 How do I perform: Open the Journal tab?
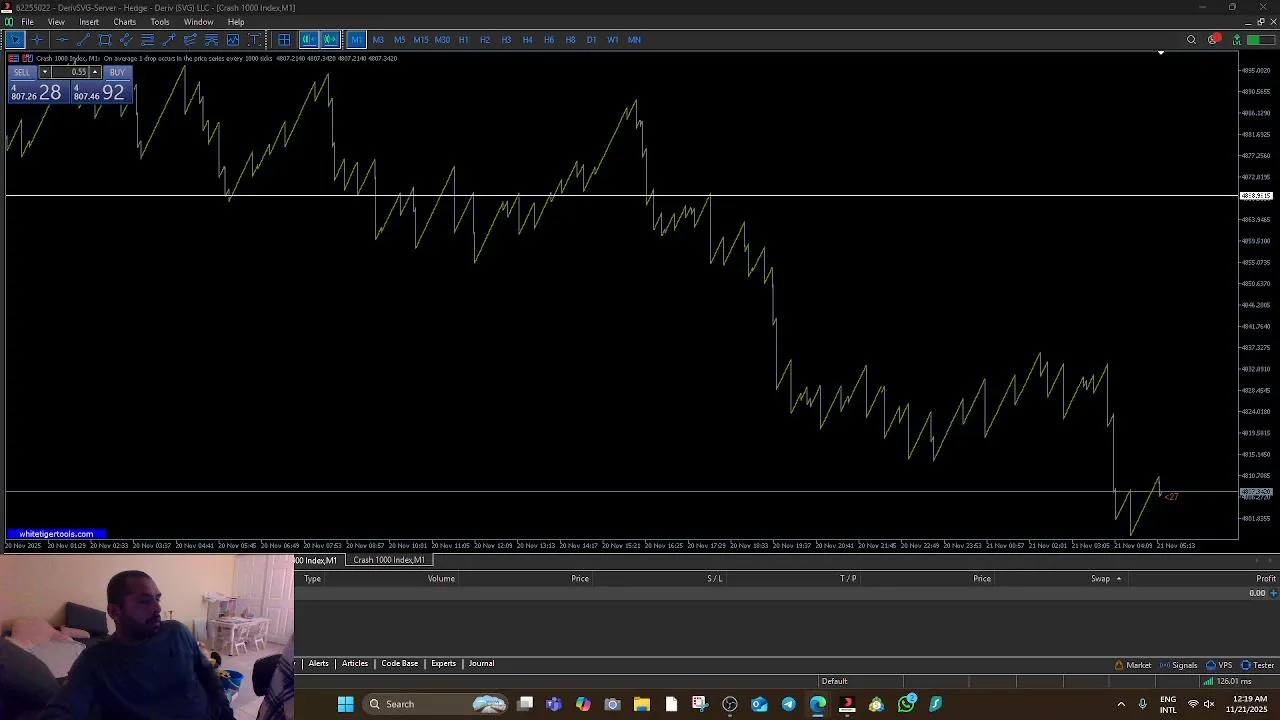click(x=481, y=664)
